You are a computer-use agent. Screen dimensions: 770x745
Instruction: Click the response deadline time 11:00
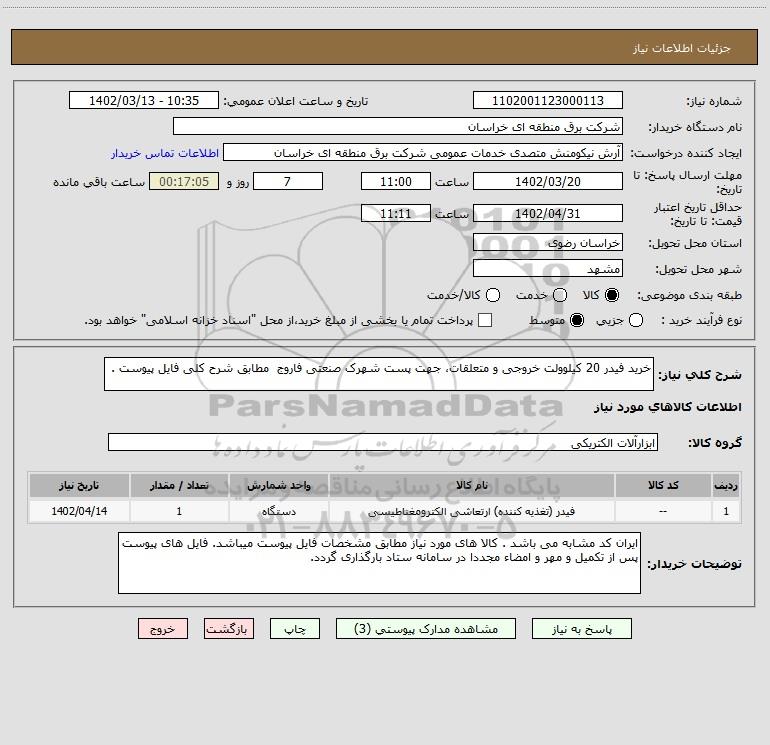[x=396, y=181]
